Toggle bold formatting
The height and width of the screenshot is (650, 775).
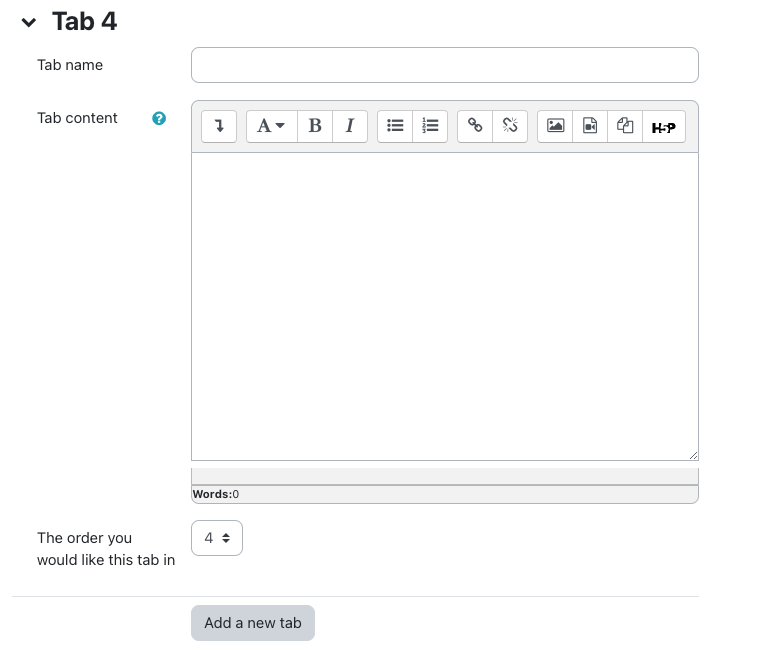point(315,126)
